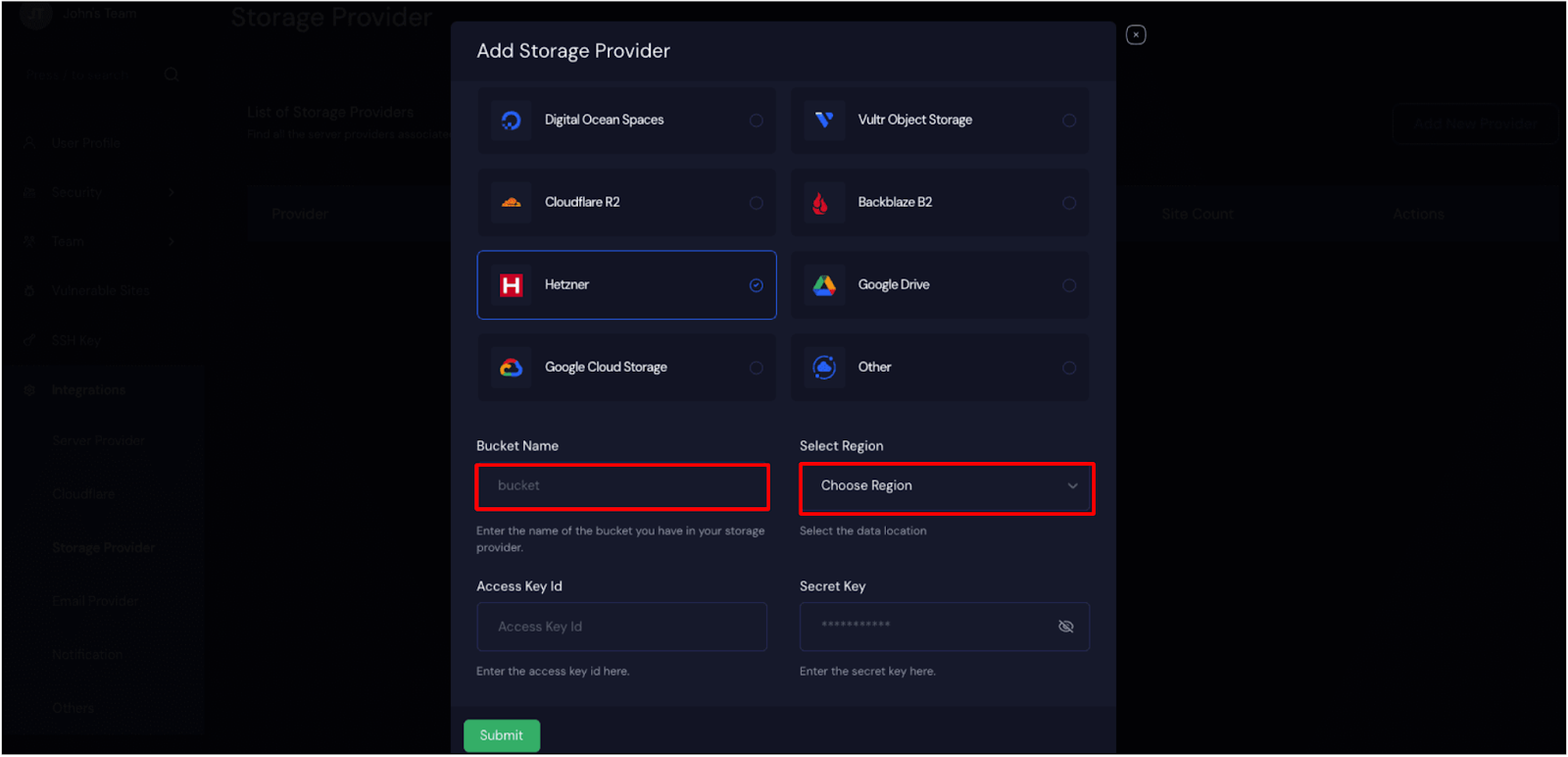Select the Google Drive radio button
Viewport: 1568px width, 757px height.
(x=1069, y=285)
